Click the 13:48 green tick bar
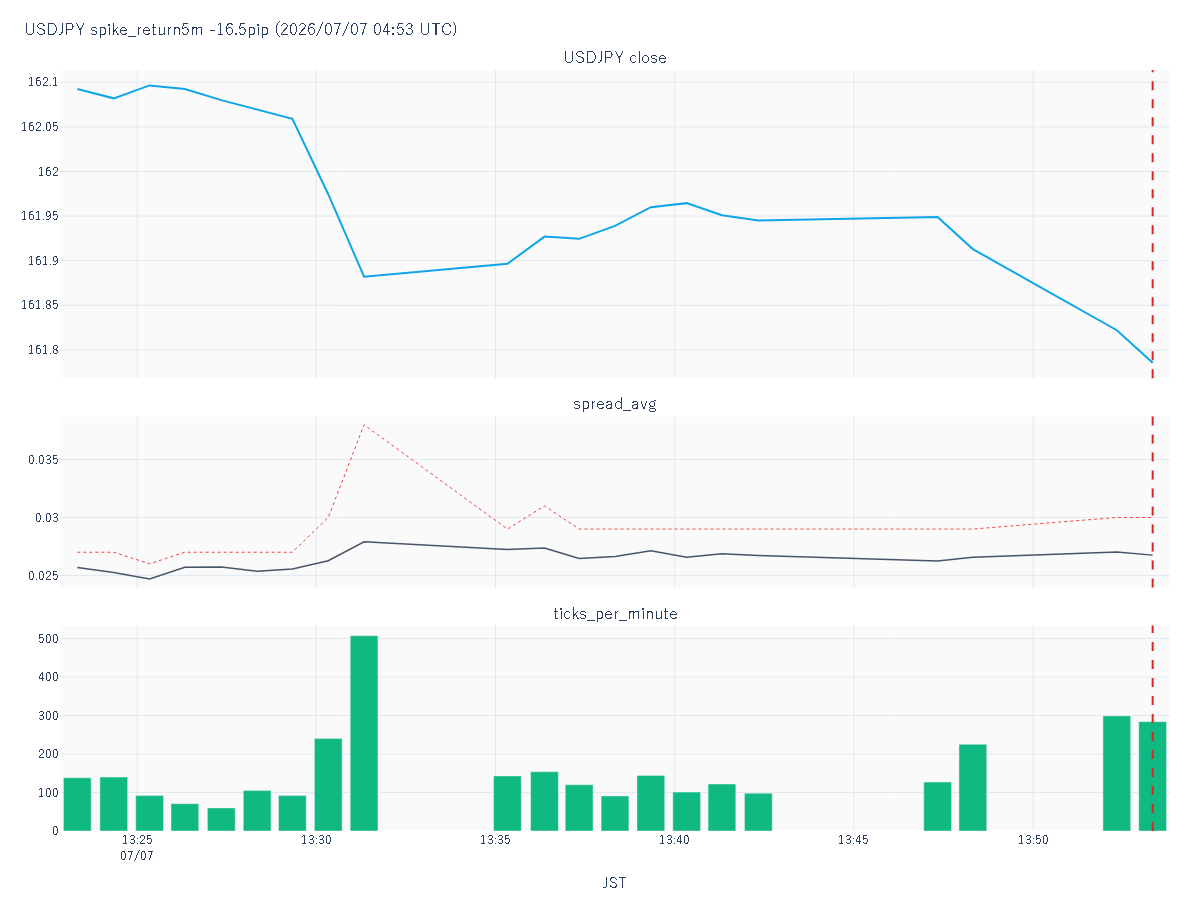Viewport: 1200px width, 900px height. click(x=973, y=788)
